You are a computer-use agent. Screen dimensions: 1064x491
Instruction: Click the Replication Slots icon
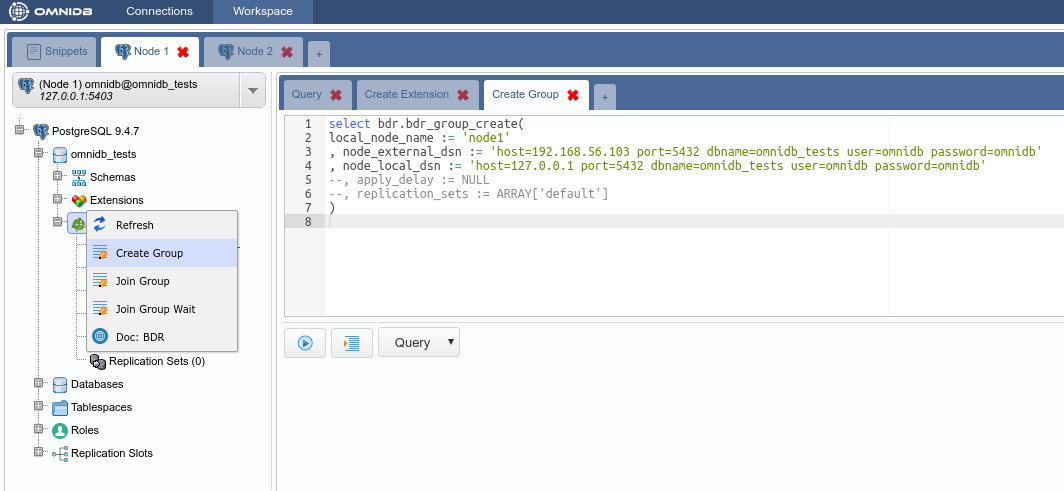60,453
